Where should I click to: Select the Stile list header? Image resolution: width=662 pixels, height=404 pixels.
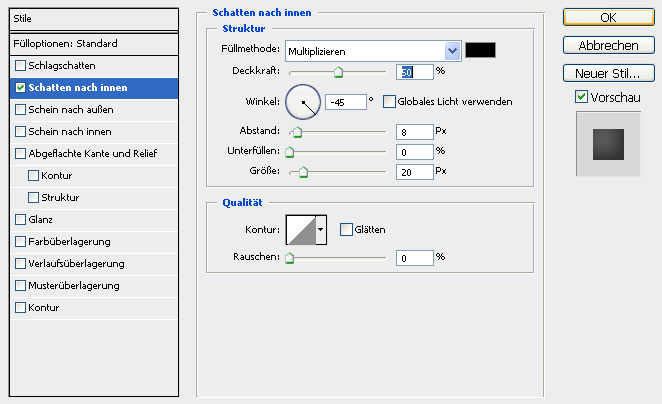tap(94, 19)
